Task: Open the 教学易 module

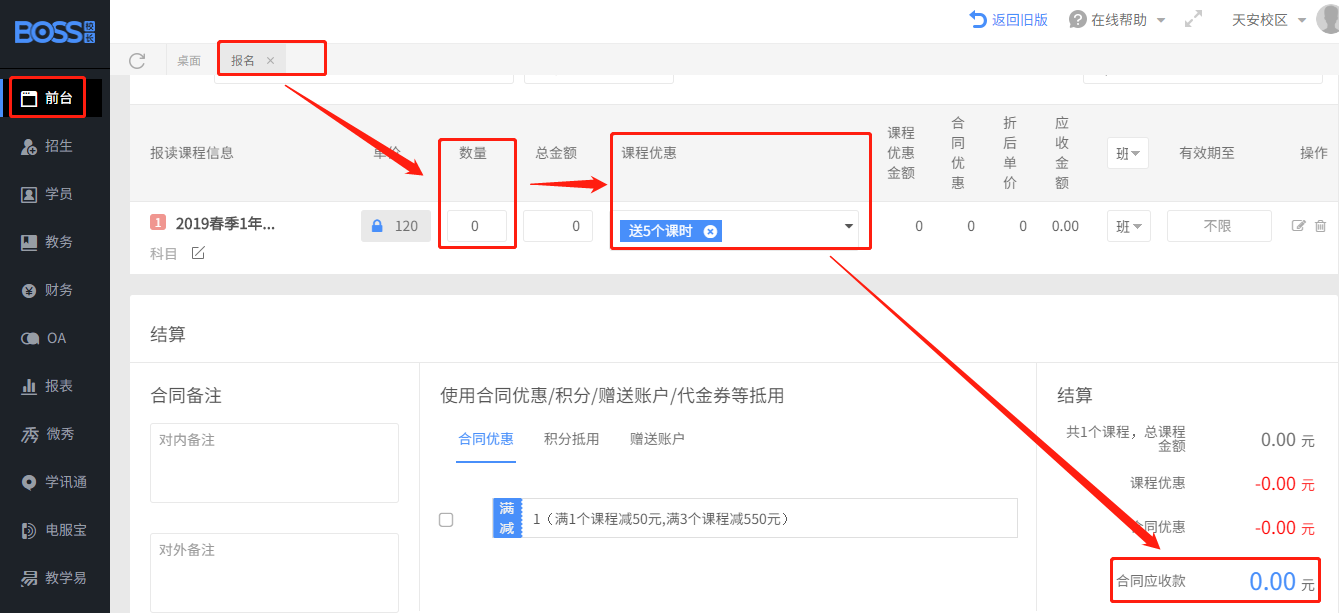Action: click(55, 578)
